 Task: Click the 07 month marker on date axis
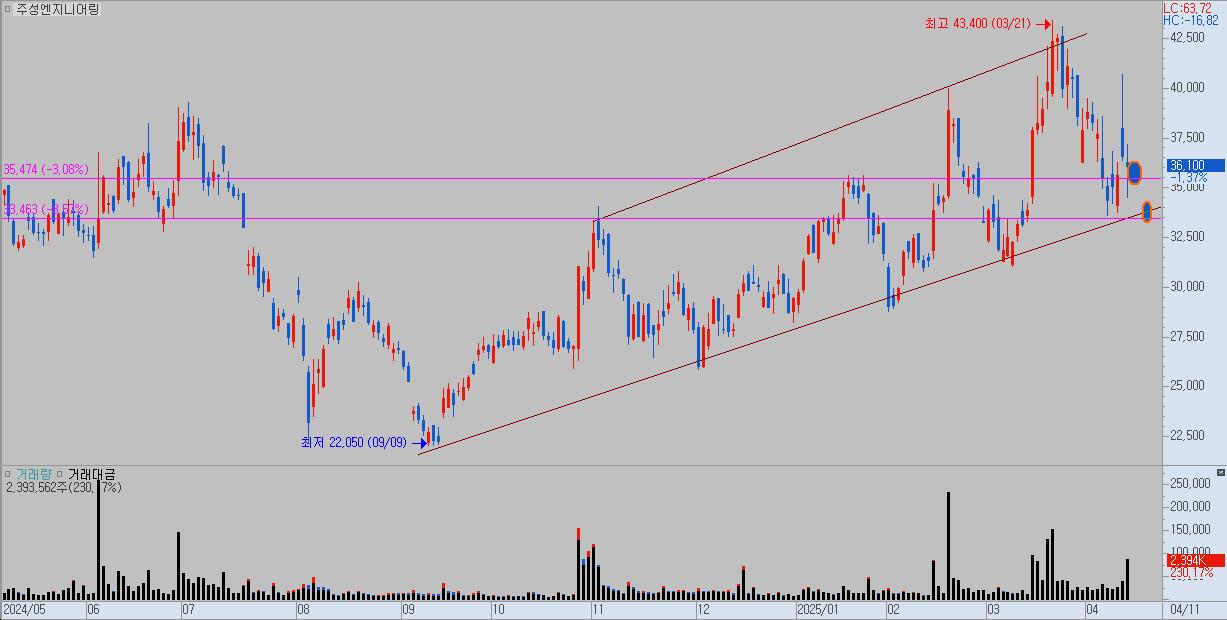pos(188,609)
